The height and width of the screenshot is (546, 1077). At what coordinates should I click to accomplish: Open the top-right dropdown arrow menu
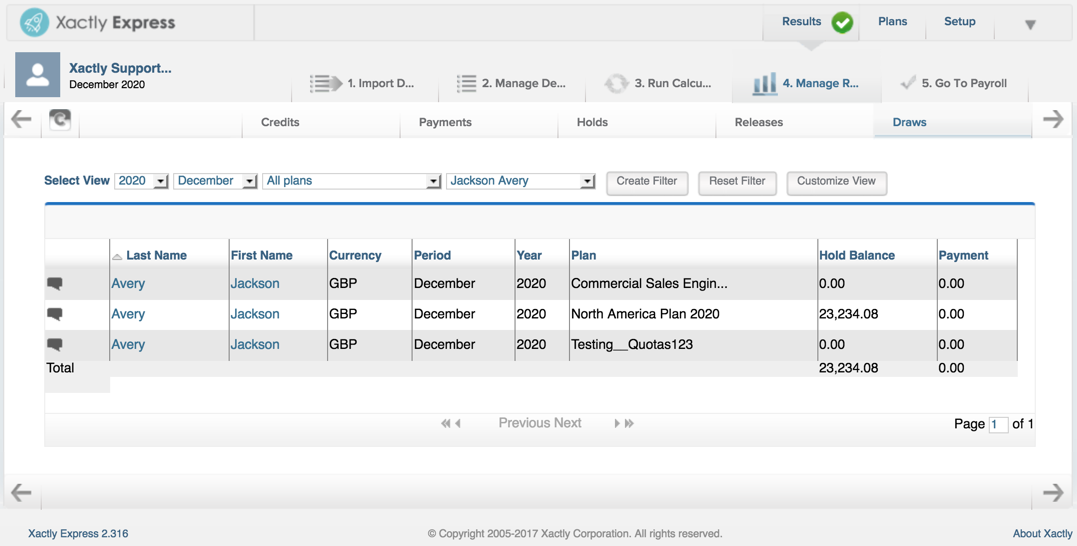point(1030,25)
